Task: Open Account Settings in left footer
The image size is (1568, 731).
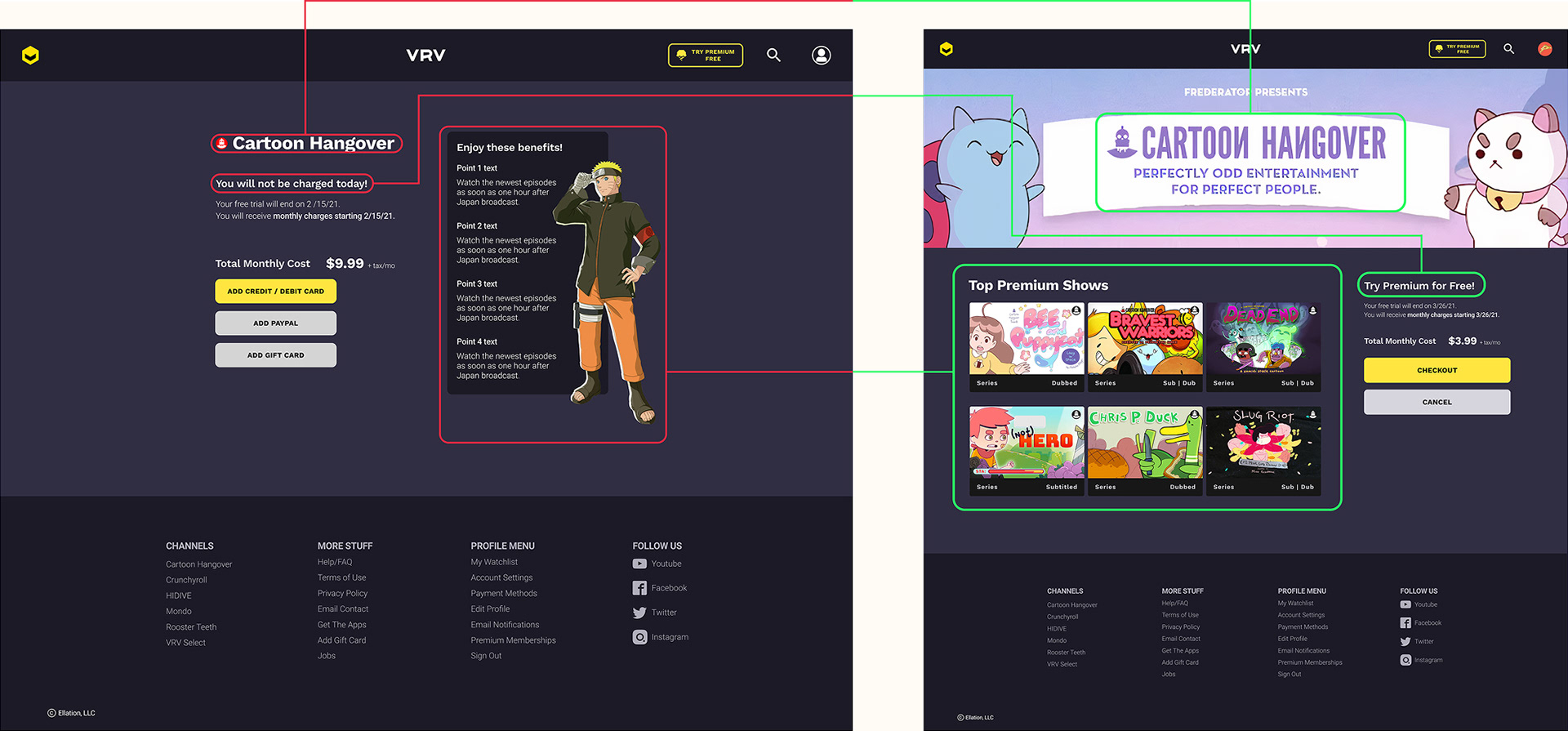Action: coord(501,577)
